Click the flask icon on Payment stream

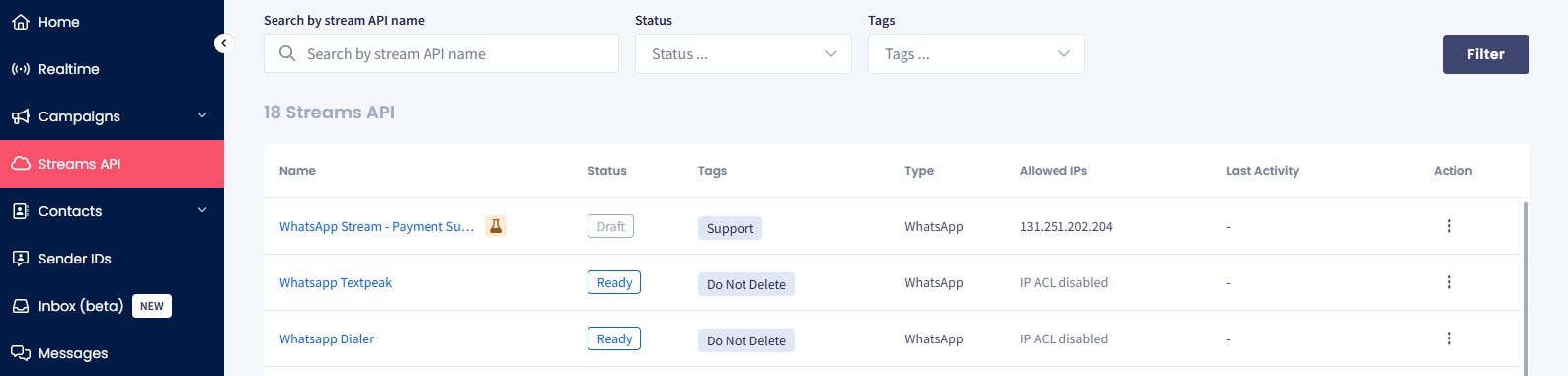pos(496,226)
